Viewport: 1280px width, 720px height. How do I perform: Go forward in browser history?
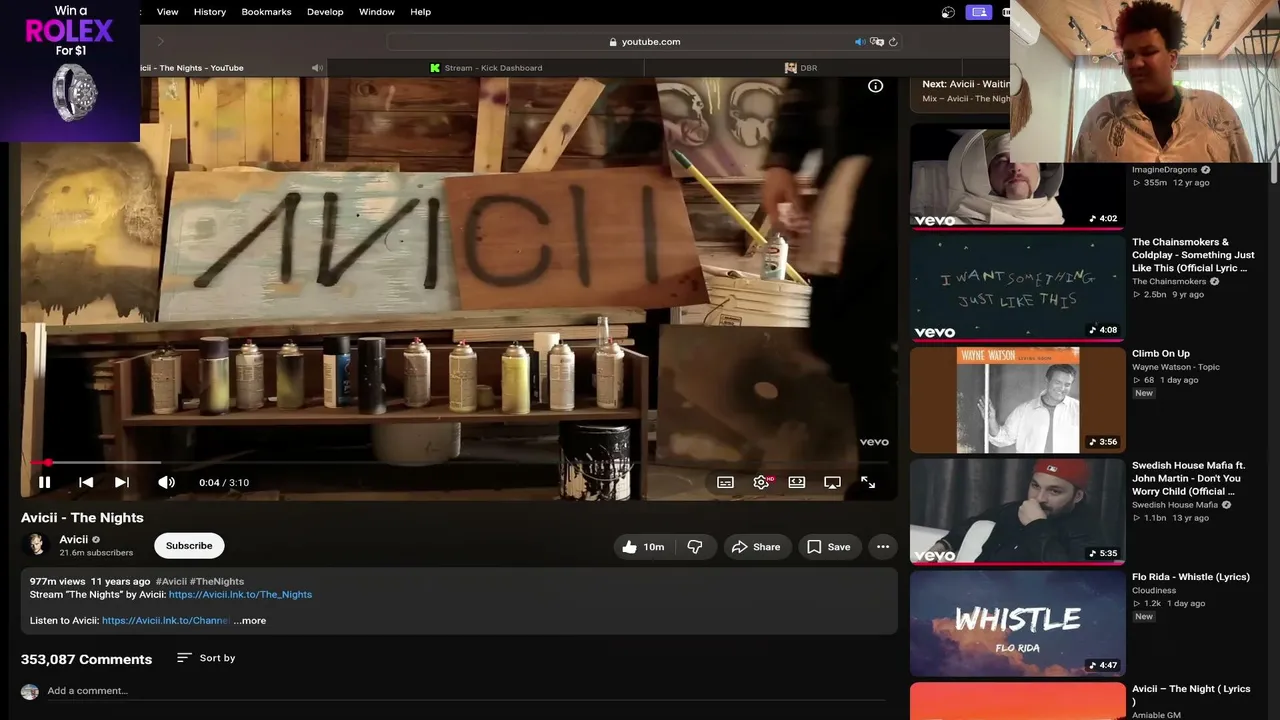point(160,42)
